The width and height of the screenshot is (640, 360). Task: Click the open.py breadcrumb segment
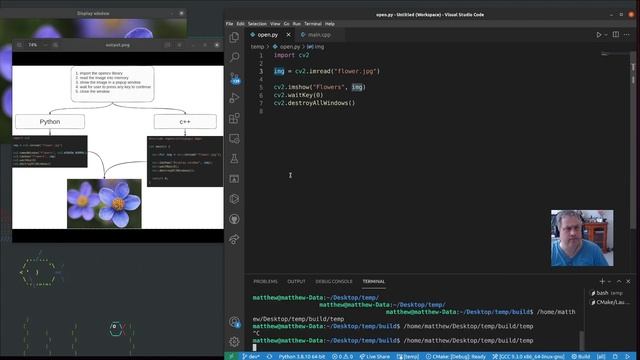tap(287, 47)
